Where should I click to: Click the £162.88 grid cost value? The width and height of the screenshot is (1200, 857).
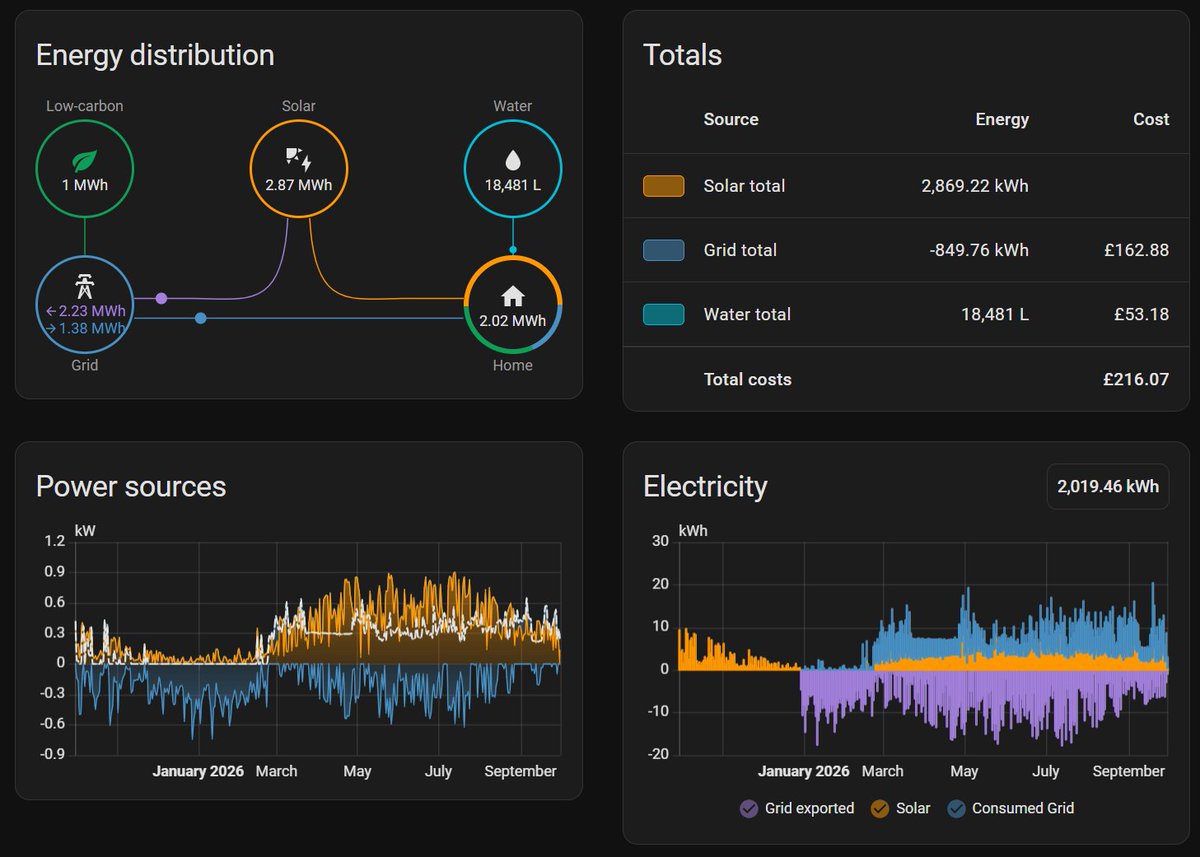point(1137,250)
